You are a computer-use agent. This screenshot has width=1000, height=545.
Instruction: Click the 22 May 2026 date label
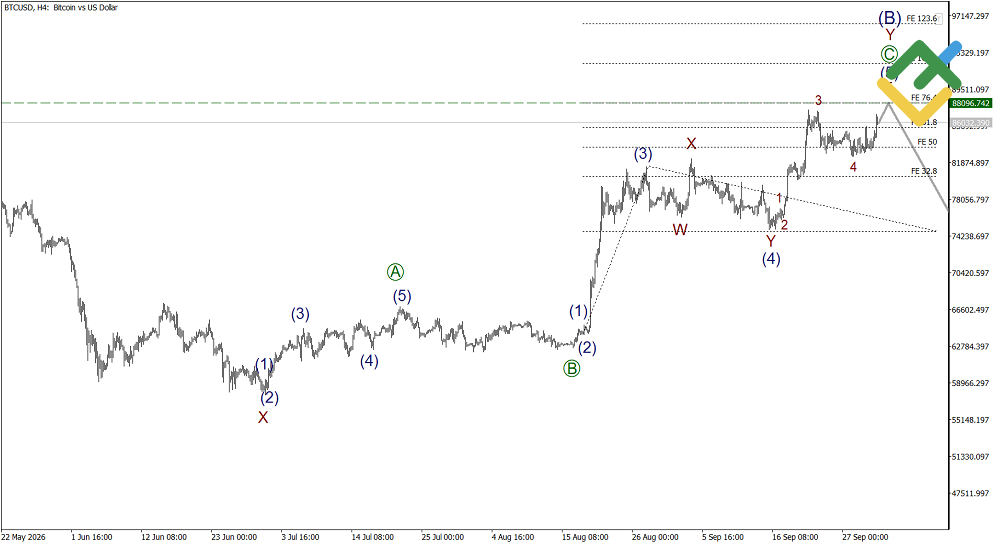tap(24, 537)
